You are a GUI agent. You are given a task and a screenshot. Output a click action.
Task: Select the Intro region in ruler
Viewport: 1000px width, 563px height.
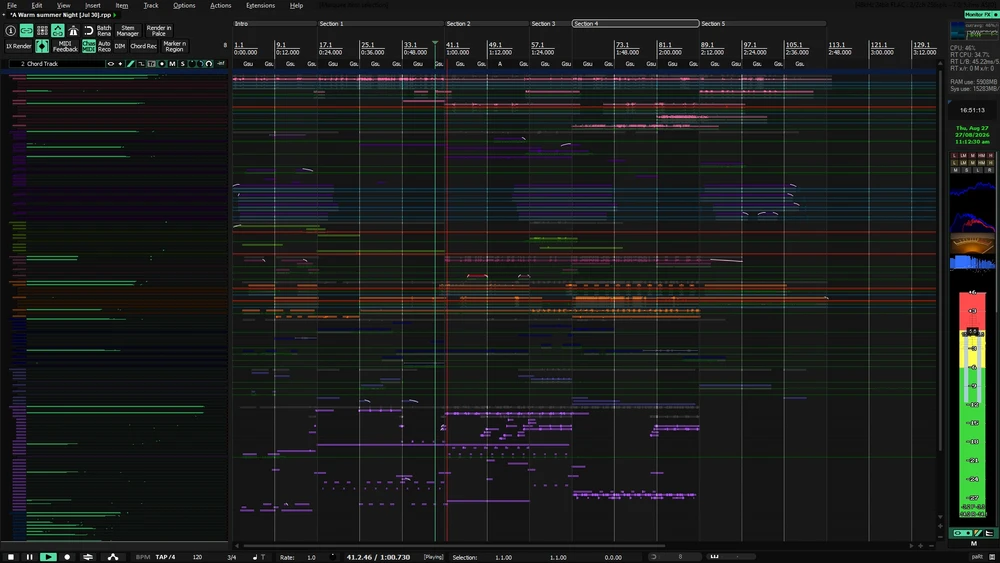pos(274,24)
